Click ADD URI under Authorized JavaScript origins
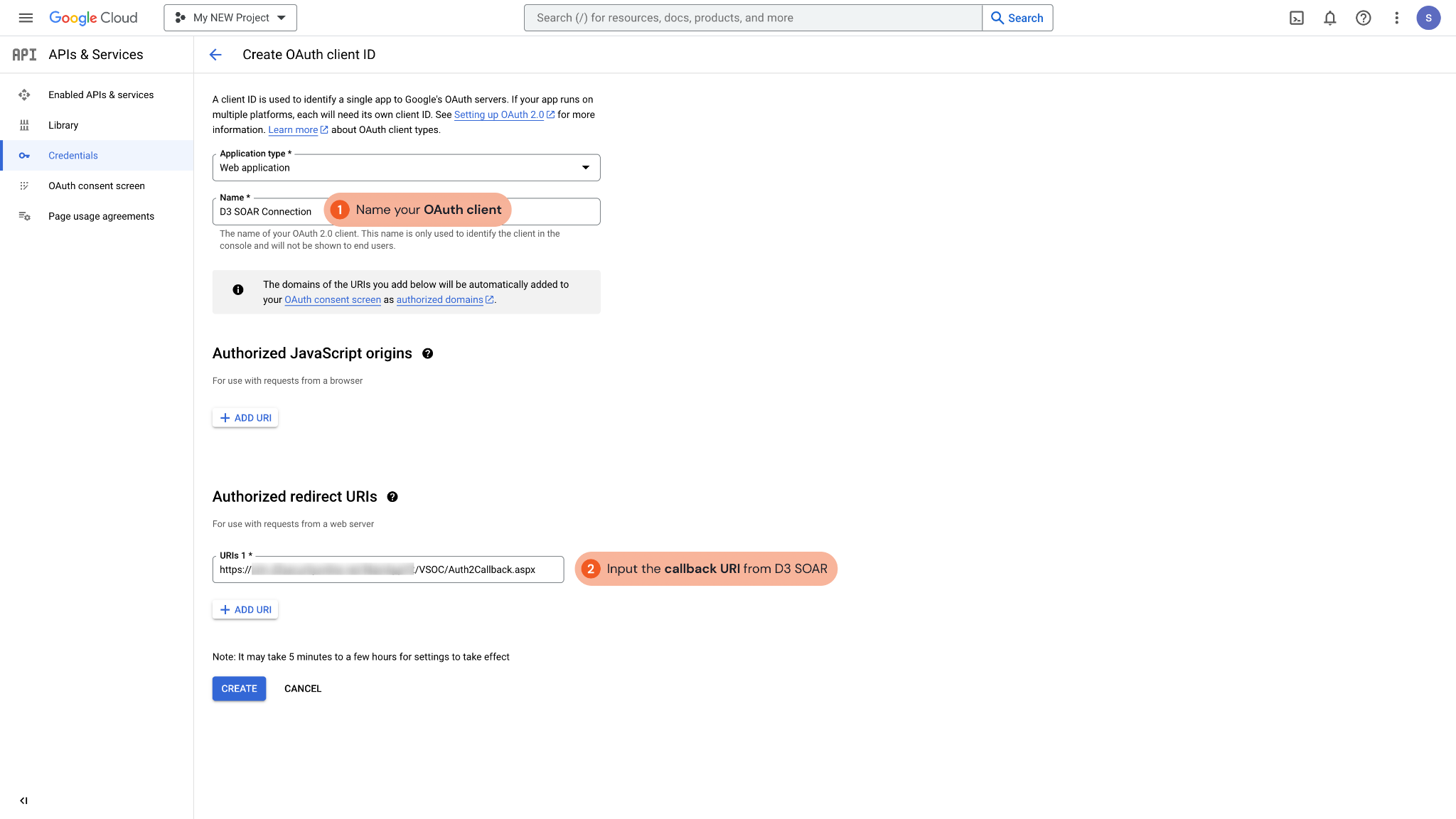This screenshot has height=819, width=1456. (x=245, y=417)
